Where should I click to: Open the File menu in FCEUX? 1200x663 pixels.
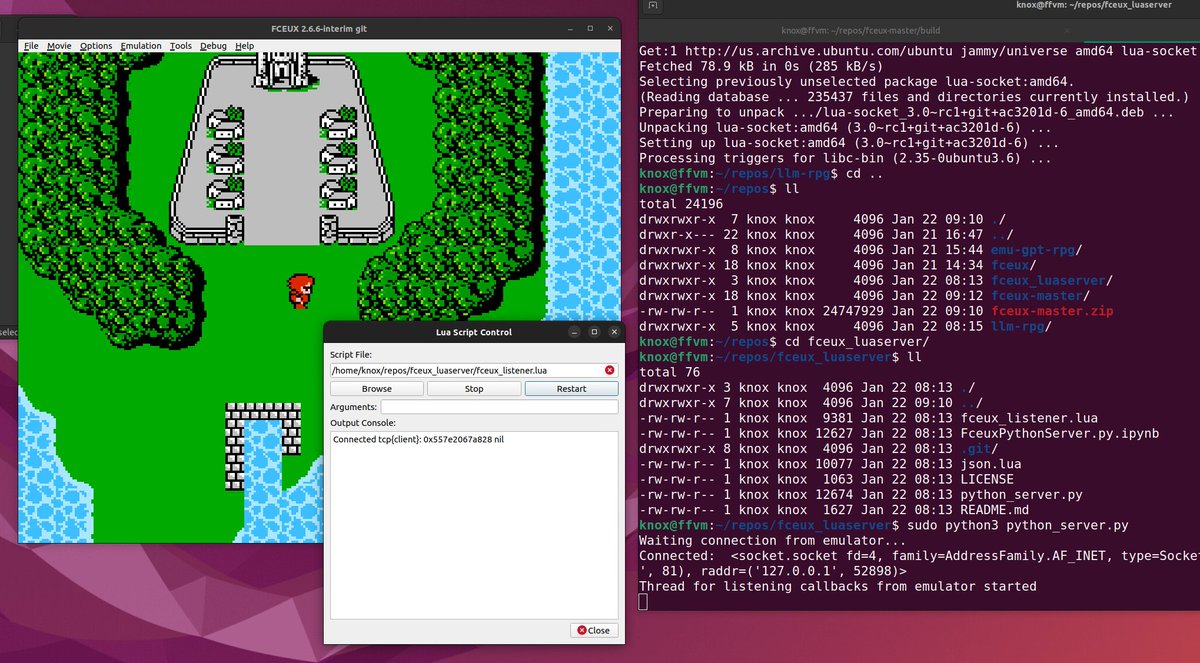coord(31,45)
